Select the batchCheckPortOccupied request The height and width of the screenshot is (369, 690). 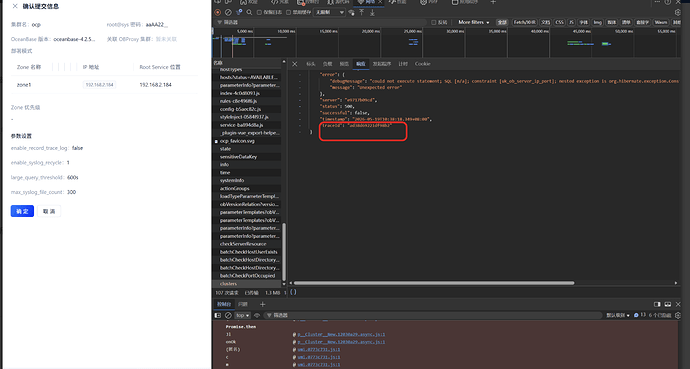point(247,276)
